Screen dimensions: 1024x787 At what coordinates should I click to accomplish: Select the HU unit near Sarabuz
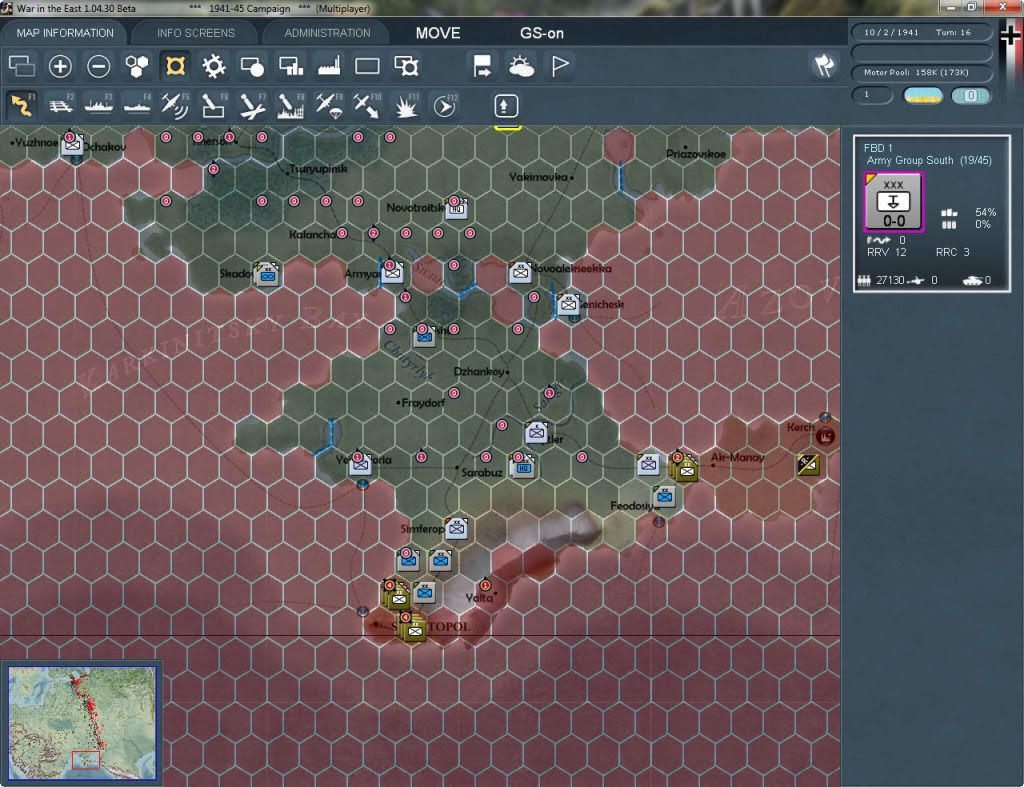(x=523, y=466)
